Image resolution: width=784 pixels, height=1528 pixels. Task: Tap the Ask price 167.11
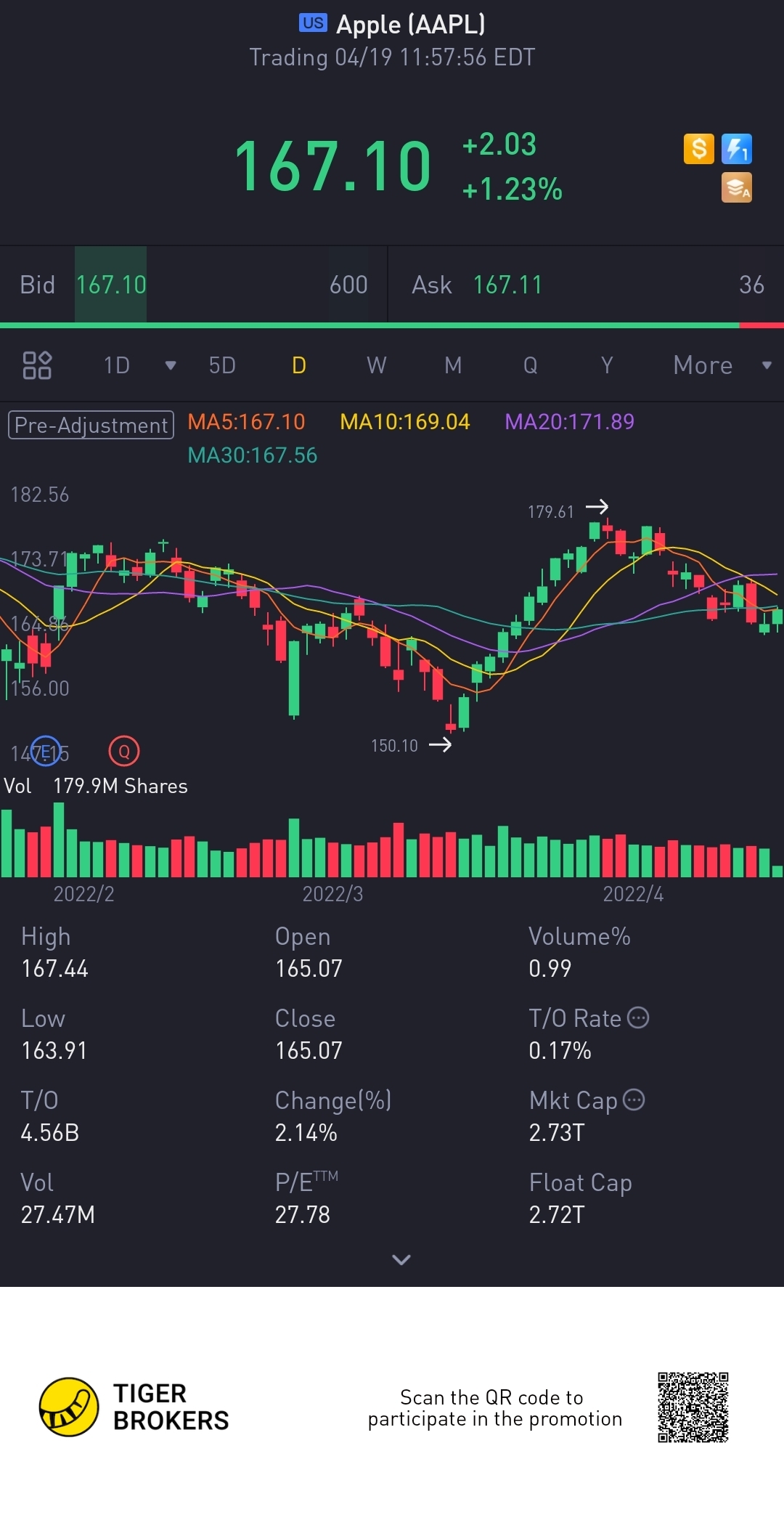click(507, 285)
